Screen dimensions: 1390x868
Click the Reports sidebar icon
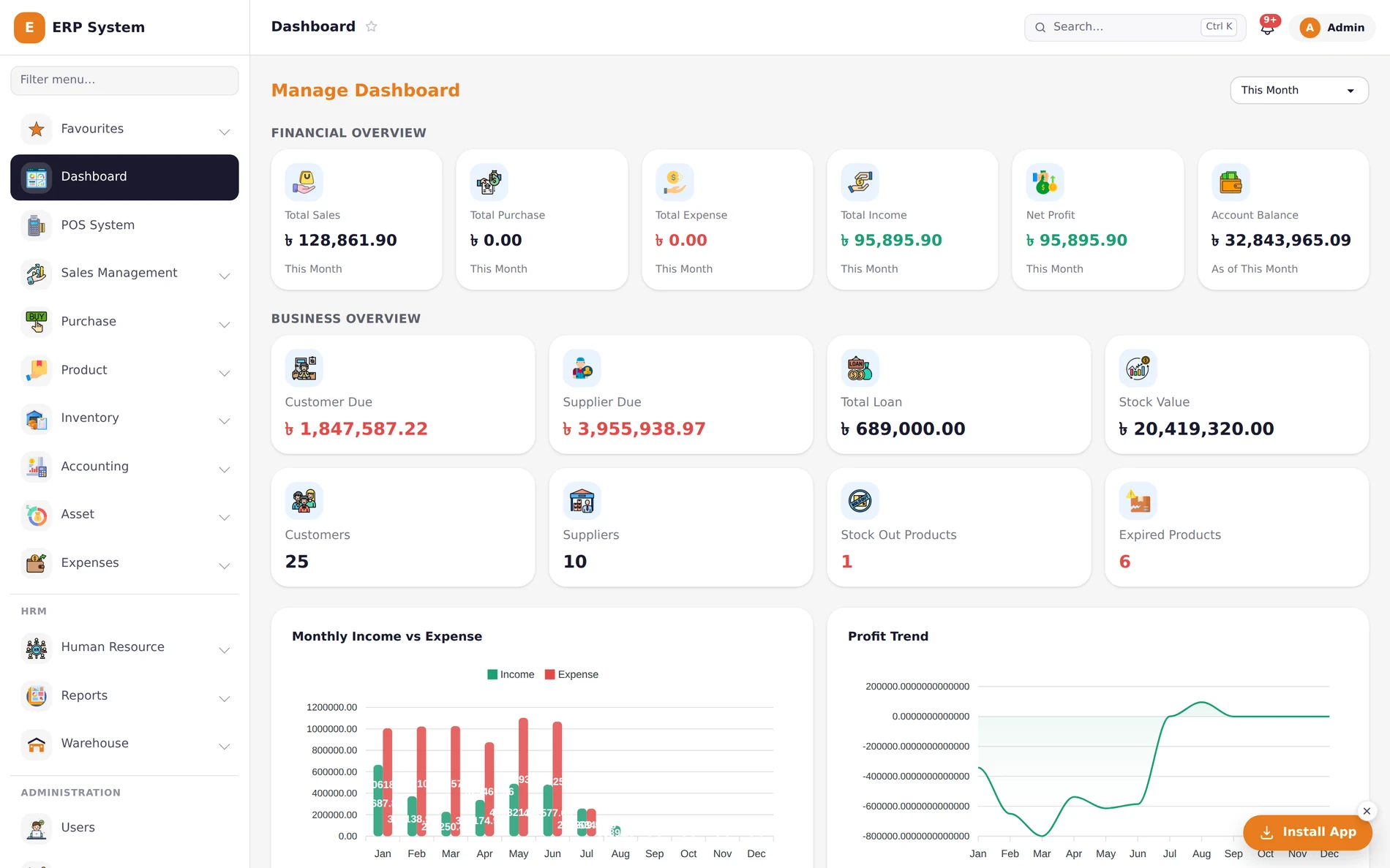(x=37, y=696)
